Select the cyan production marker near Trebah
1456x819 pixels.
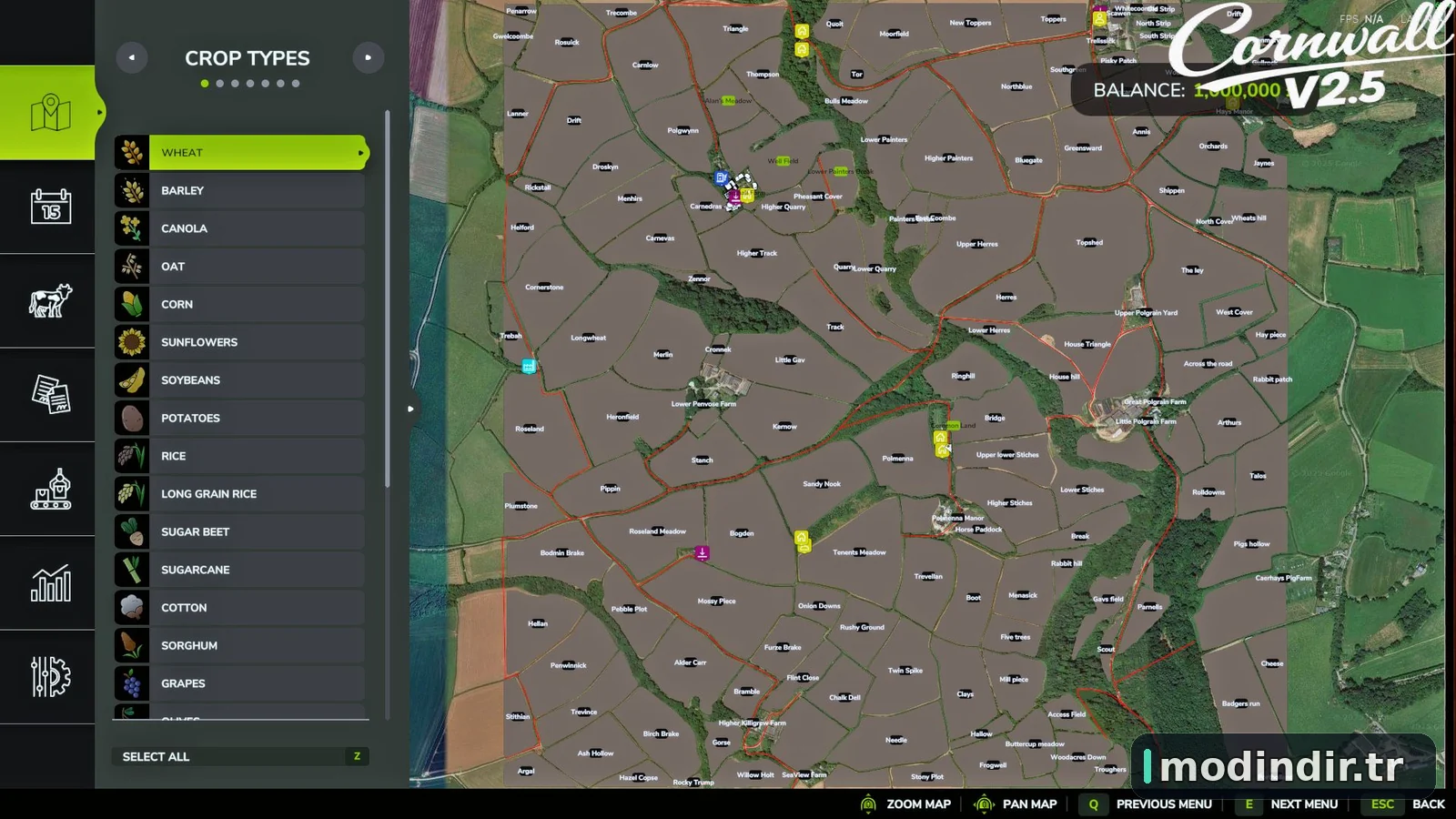point(529,367)
